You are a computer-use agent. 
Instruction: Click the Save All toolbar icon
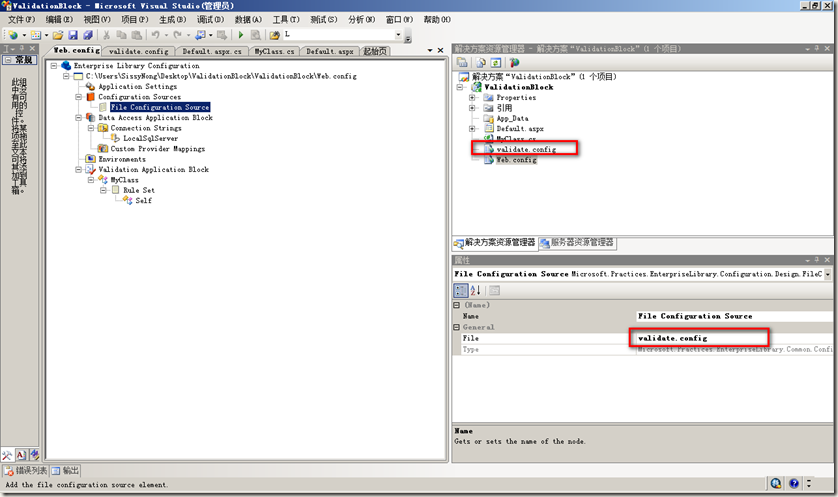(x=88, y=35)
